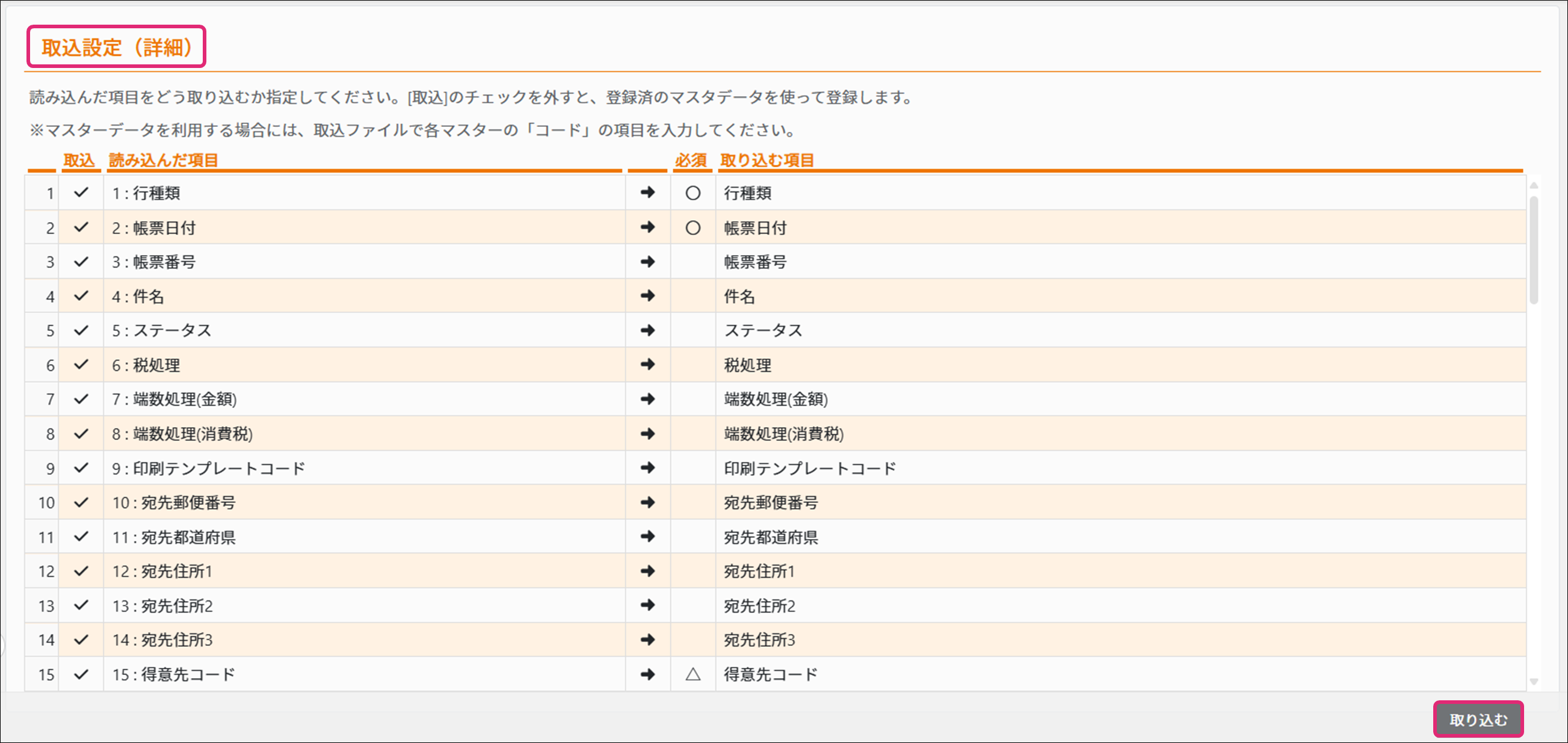Click the arrow icon in the ステータス row
Screen dimensions: 1568x743
(647, 330)
